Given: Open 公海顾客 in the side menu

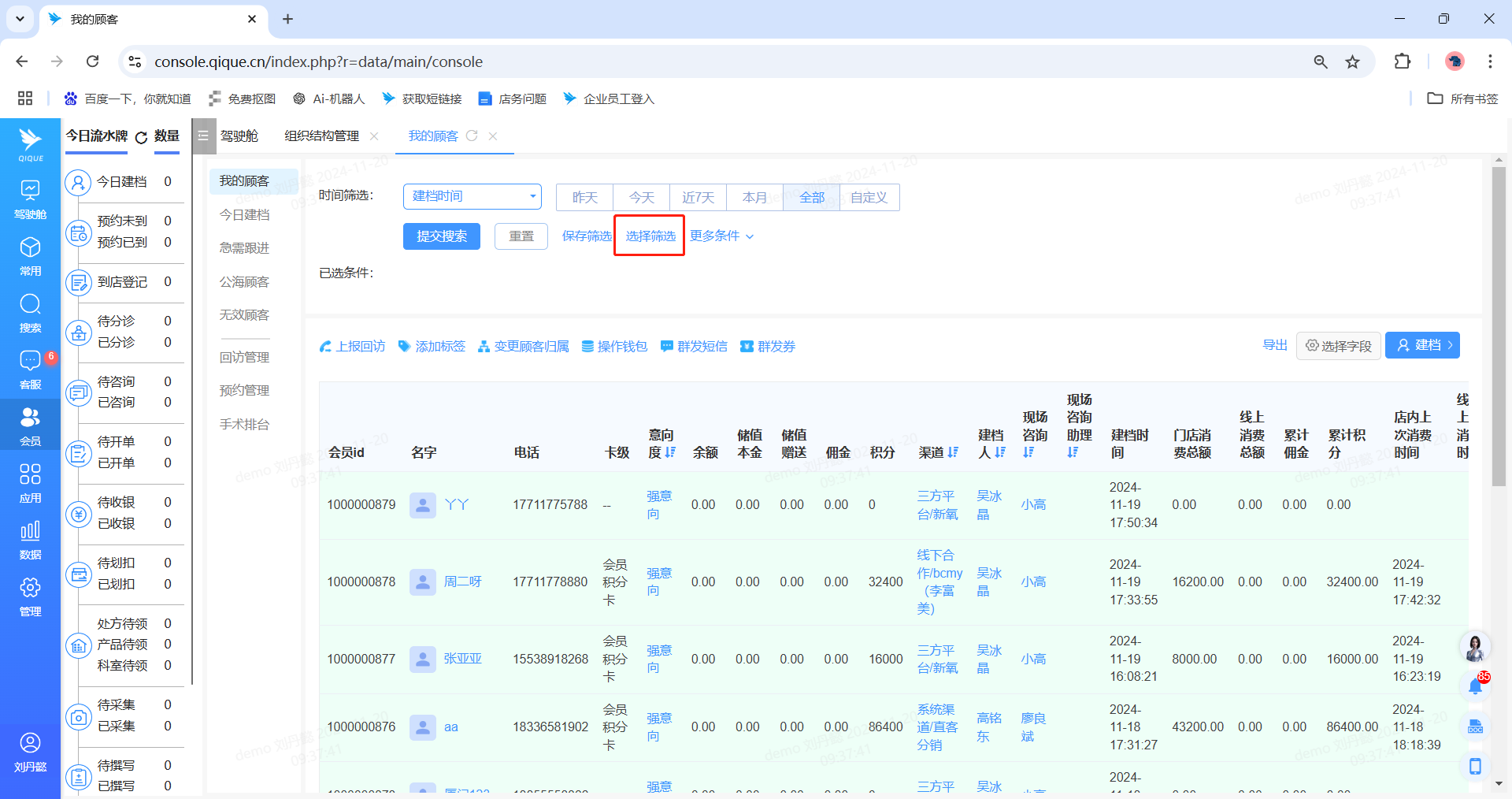Looking at the screenshot, I should (244, 281).
